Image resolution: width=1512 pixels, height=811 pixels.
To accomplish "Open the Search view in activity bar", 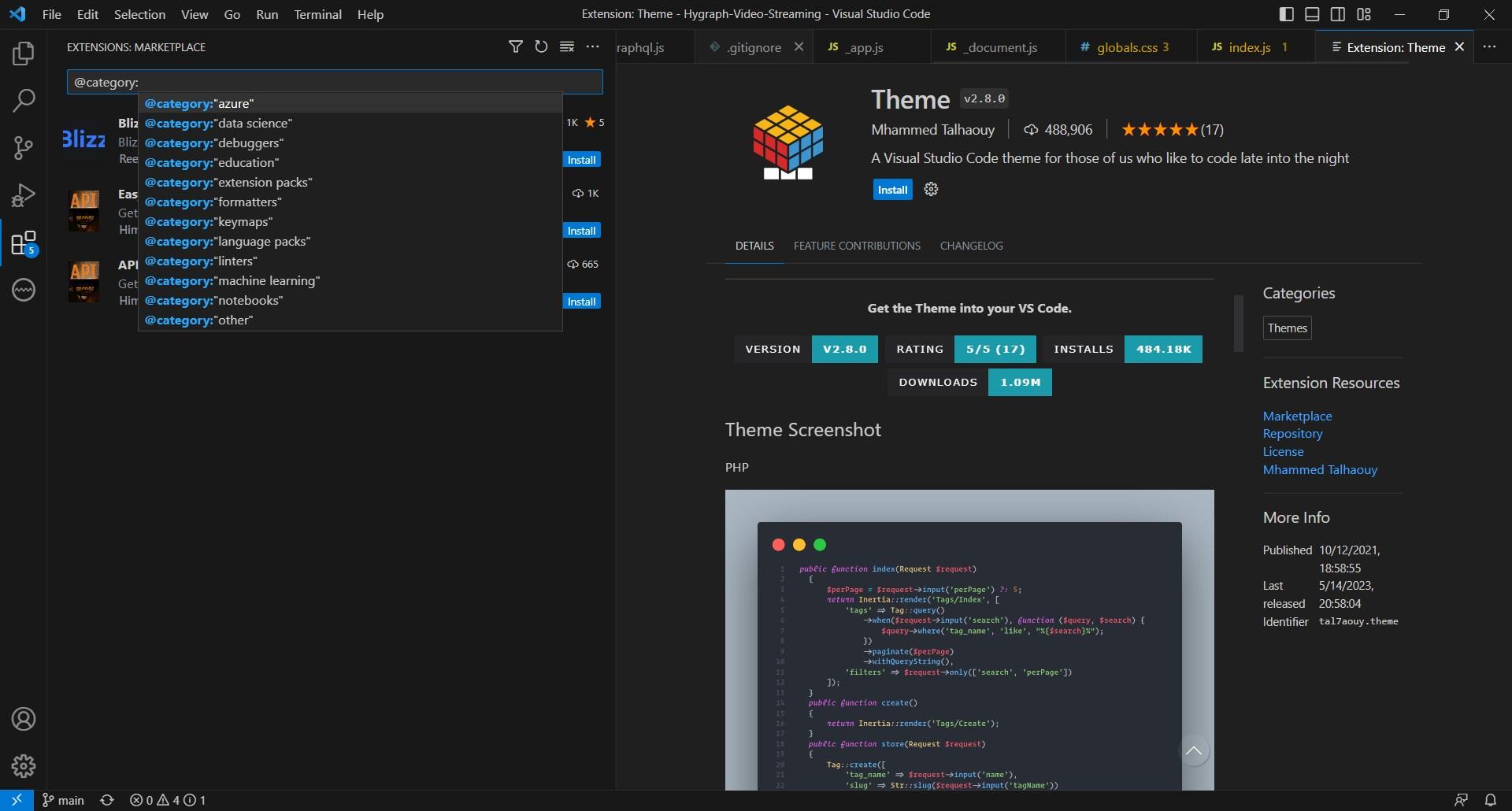I will point(24,100).
